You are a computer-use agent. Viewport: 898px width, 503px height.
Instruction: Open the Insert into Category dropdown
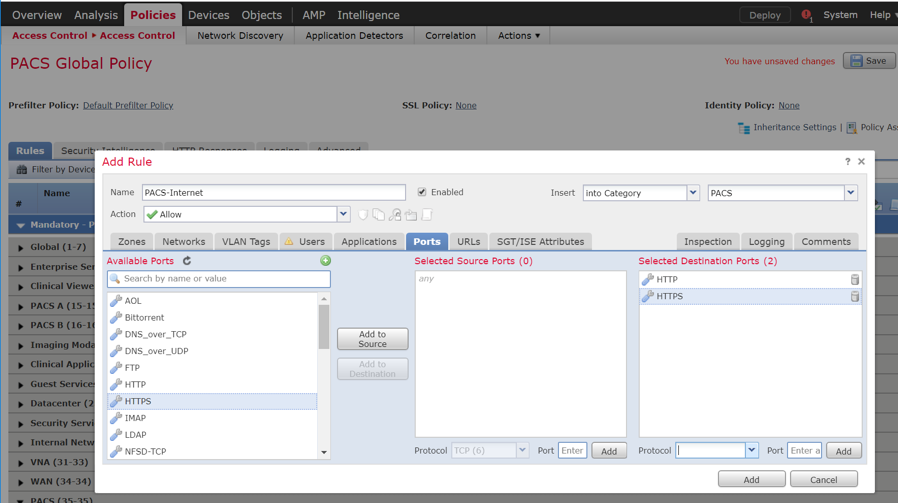[x=693, y=193]
